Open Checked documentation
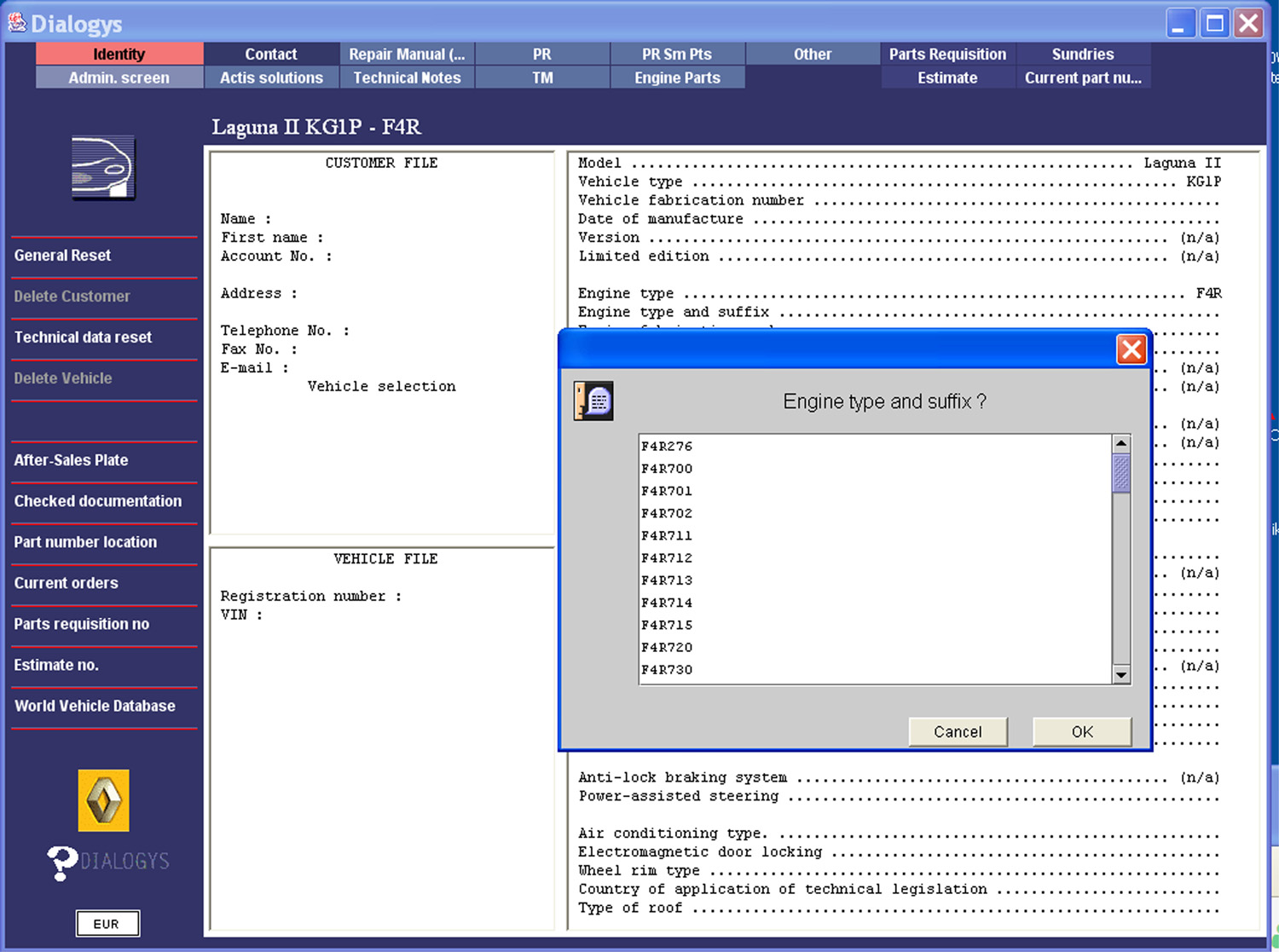This screenshot has width=1279, height=952. click(104, 501)
